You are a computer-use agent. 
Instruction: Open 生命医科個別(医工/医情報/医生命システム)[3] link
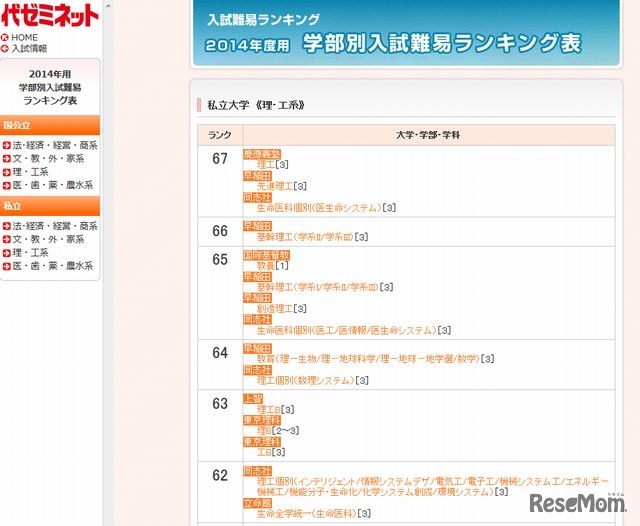point(354,330)
